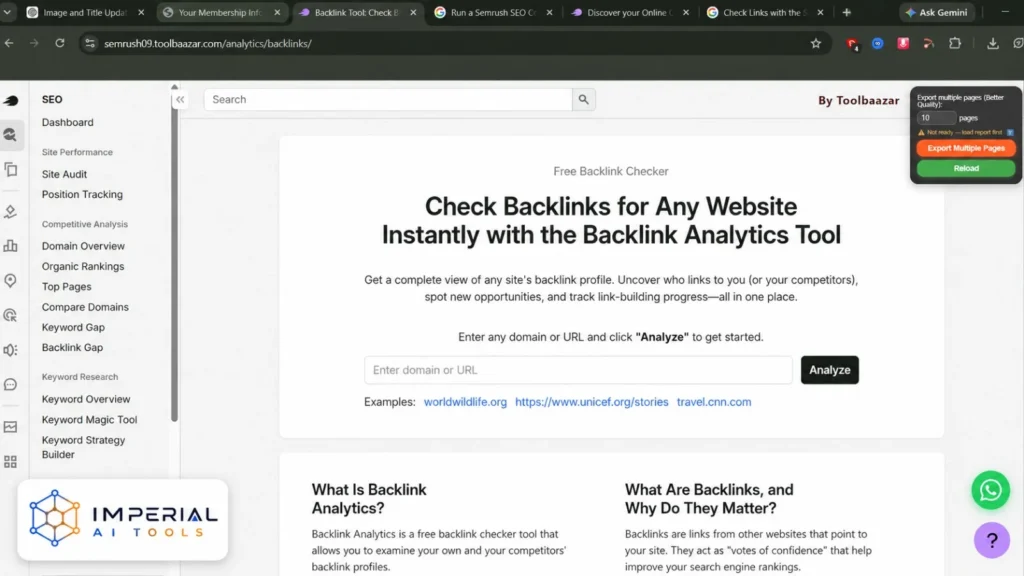This screenshot has height=576, width=1024.
Task: Open the bar chart icon in the rail
Action: (x=10, y=246)
